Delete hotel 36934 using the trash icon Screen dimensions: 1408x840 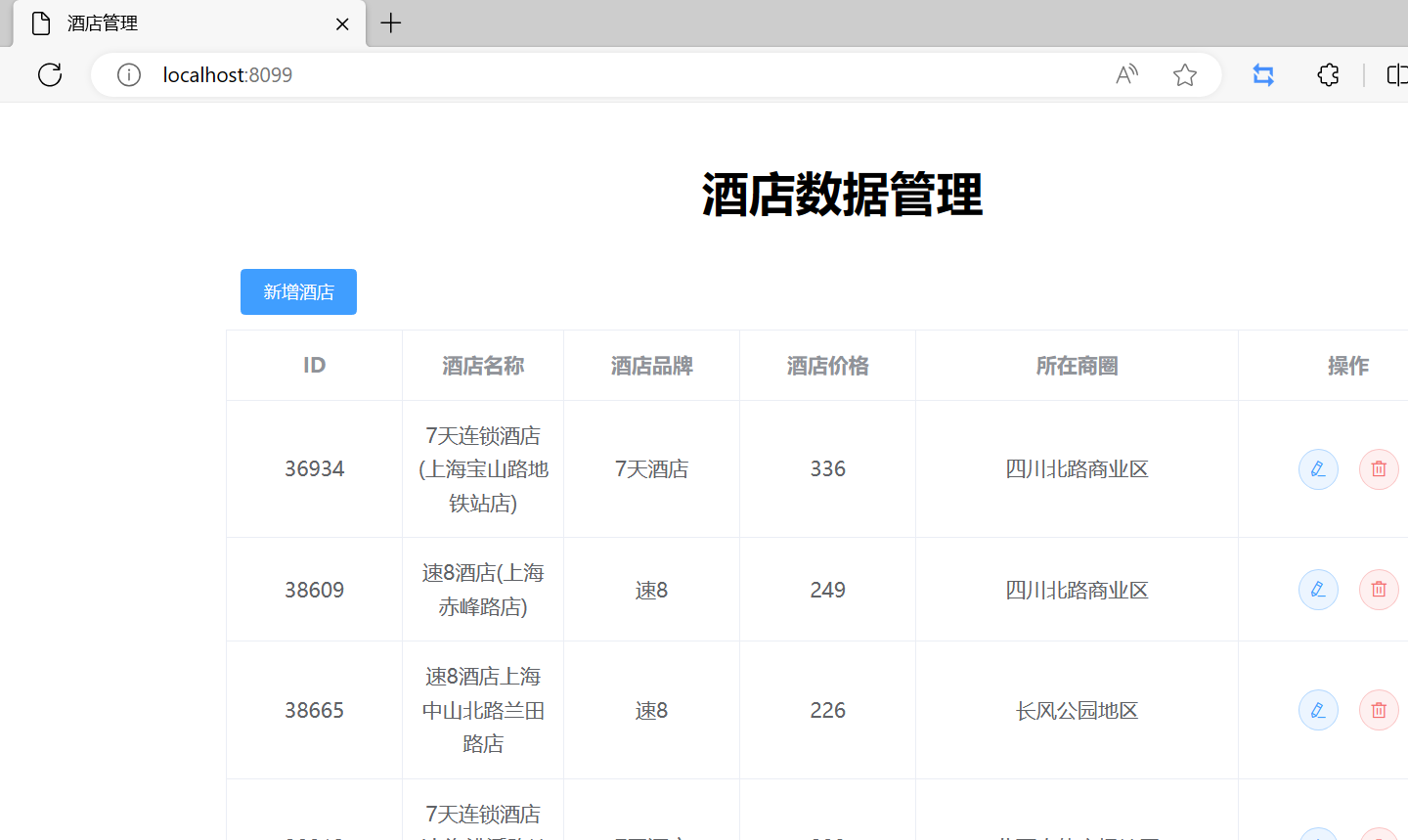pyautogui.click(x=1379, y=469)
